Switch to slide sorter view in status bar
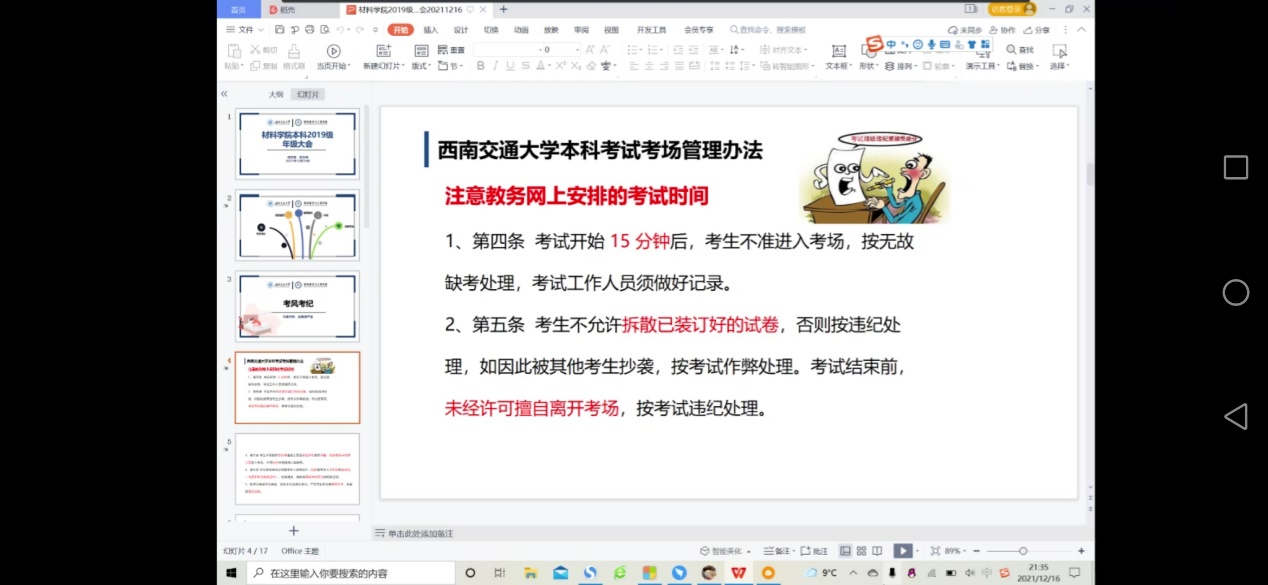 [861, 551]
